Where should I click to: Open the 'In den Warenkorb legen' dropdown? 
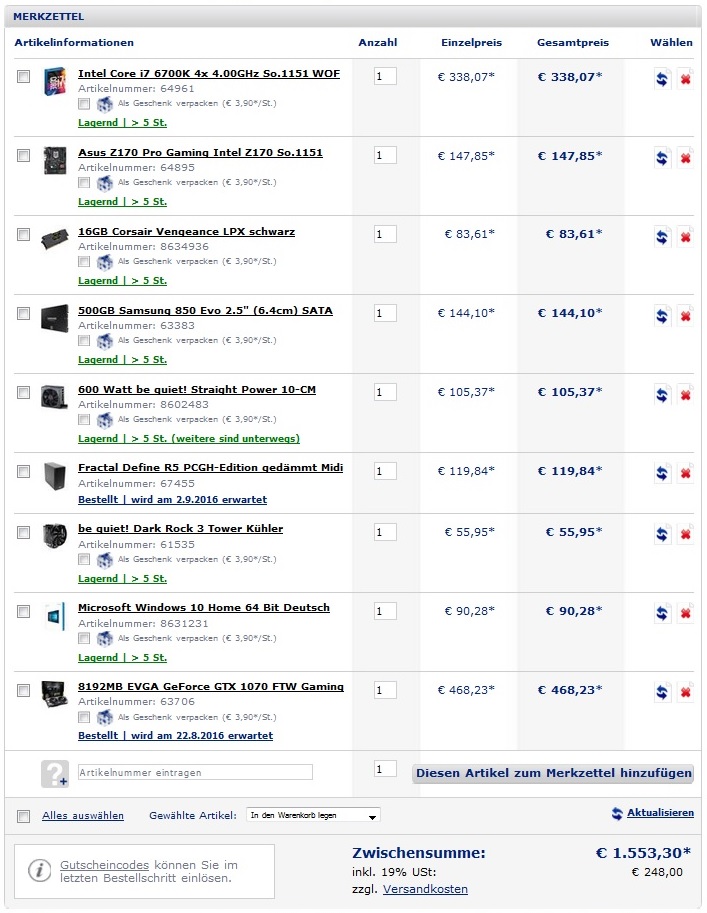tap(313, 816)
